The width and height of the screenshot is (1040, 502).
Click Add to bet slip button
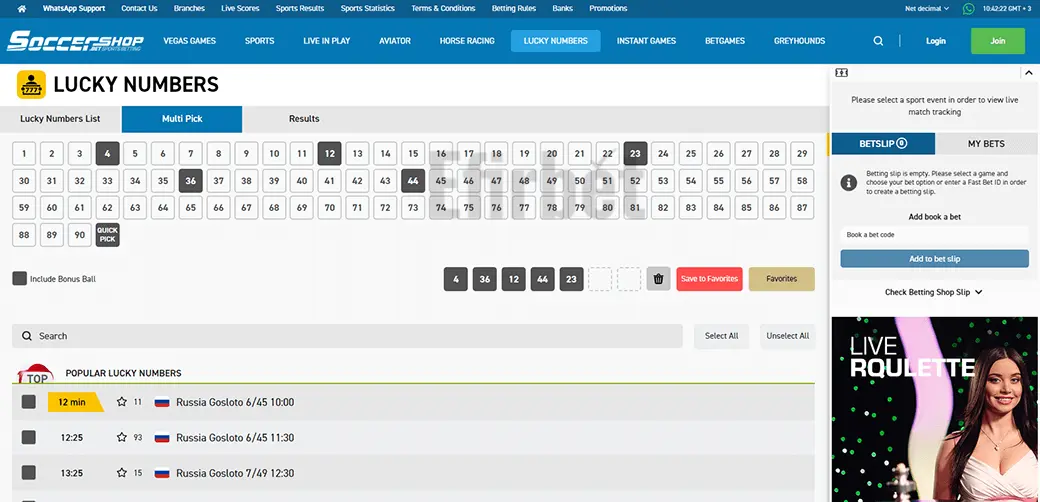point(935,259)
